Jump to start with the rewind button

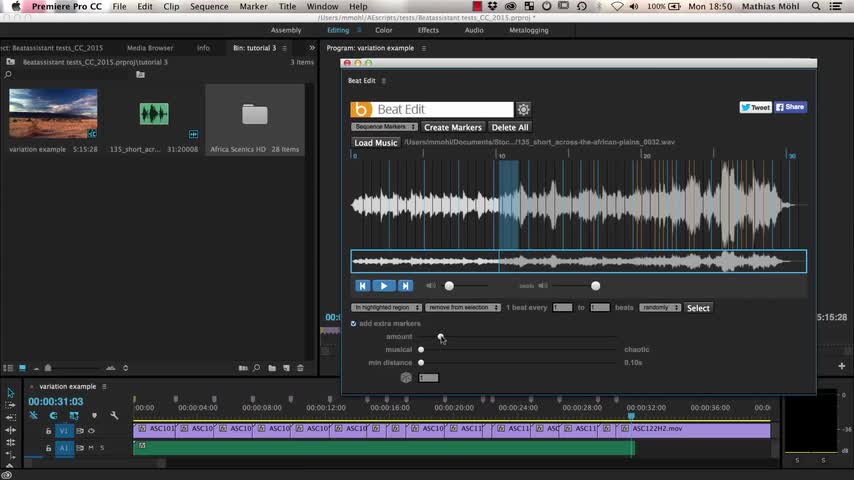tap(363, 286)
